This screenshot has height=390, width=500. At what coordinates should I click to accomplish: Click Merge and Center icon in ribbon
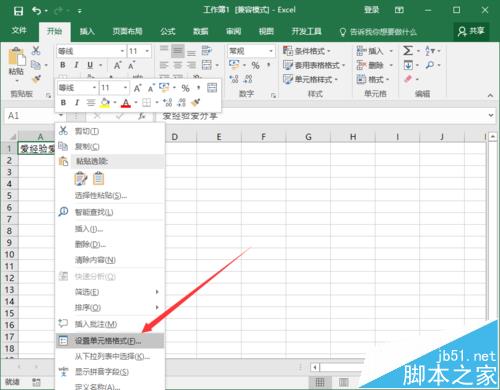tap(207, 65)
